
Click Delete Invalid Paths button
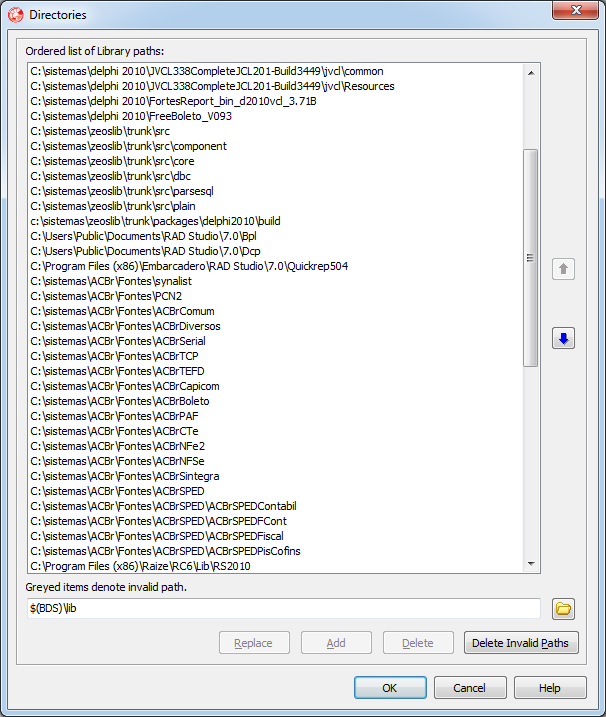click(x=521, y=643)
